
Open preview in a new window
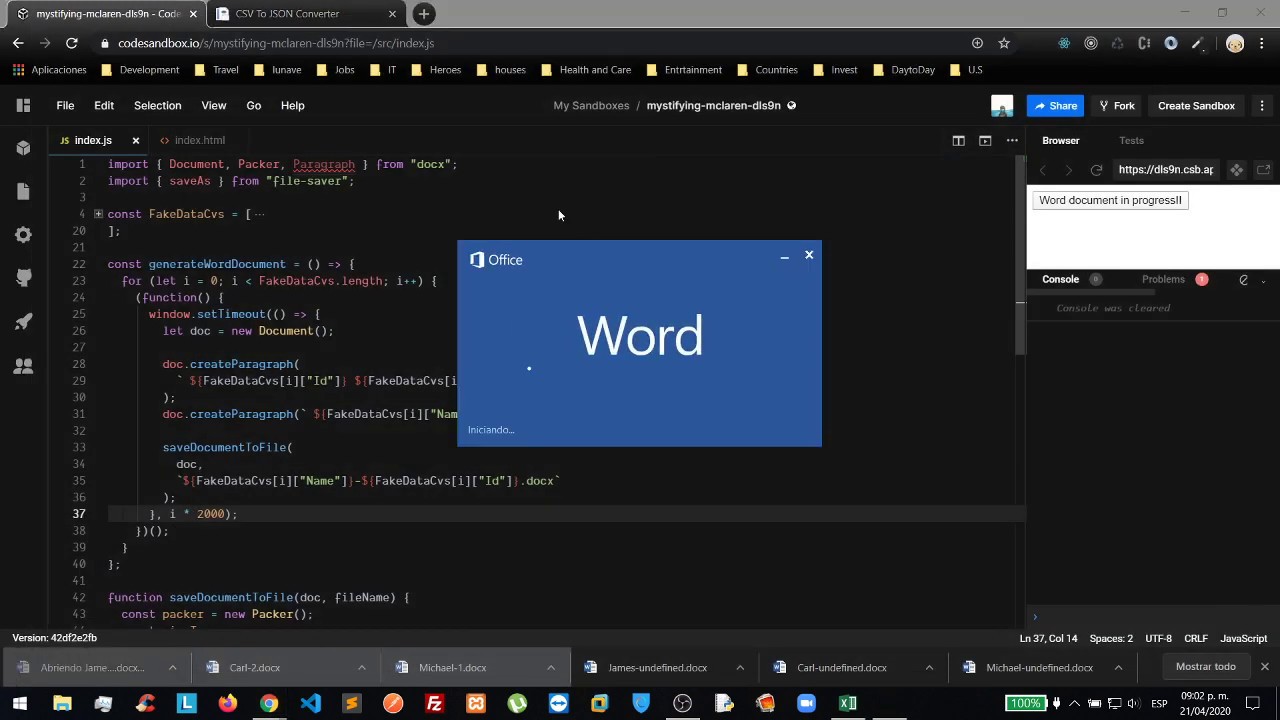tap(1263, 170)
